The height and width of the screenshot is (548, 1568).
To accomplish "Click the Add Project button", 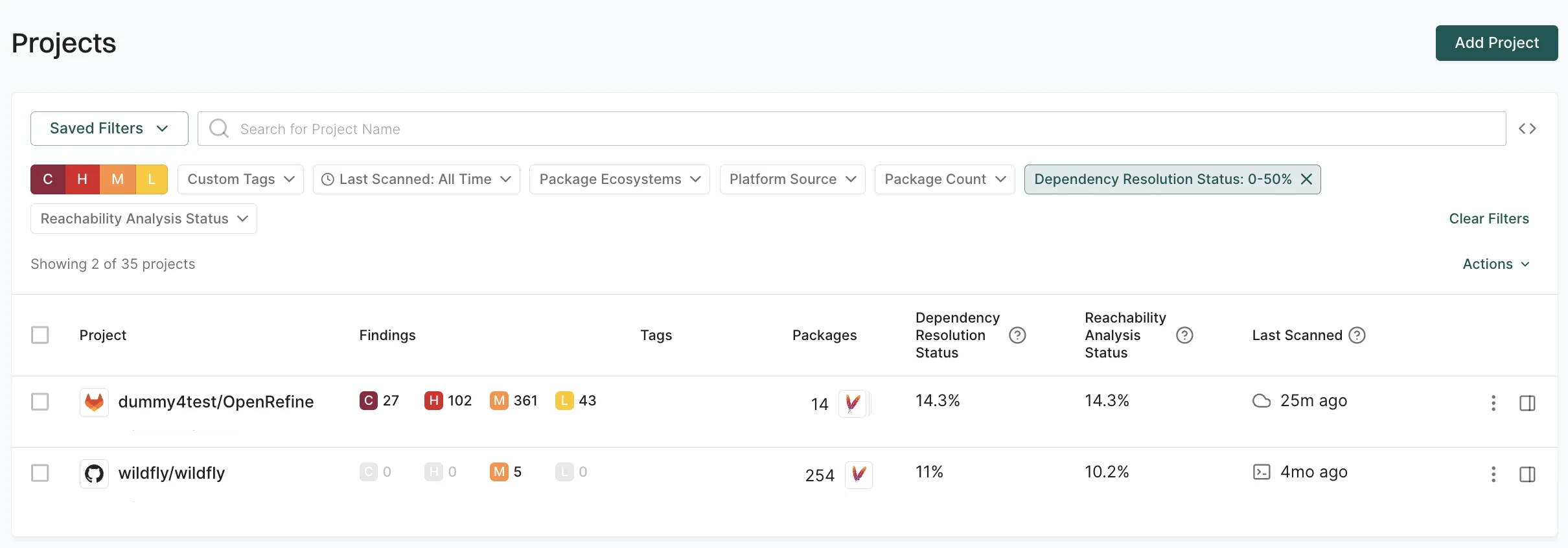I will (1496, 43).
